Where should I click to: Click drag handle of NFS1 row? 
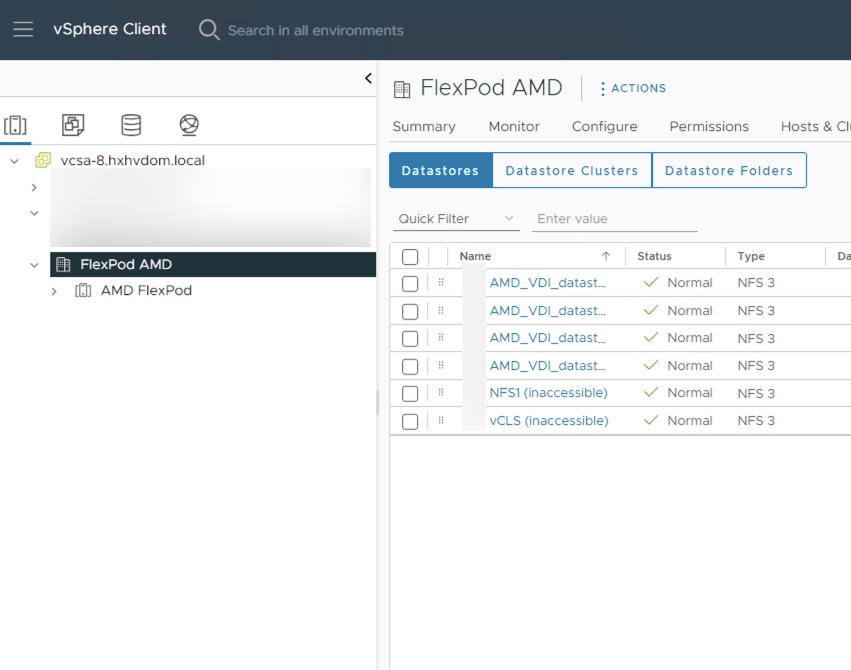(x=441, y=392)
